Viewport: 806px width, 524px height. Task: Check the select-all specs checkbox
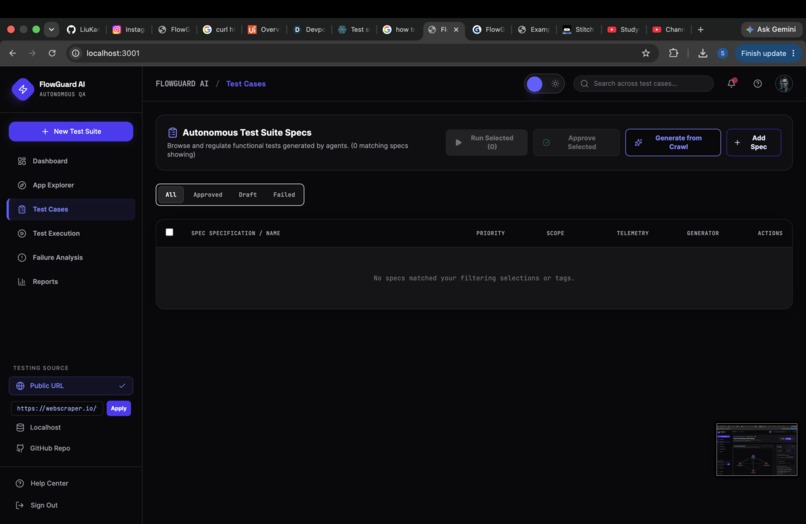pyautogui.click(x=169, y=232)
